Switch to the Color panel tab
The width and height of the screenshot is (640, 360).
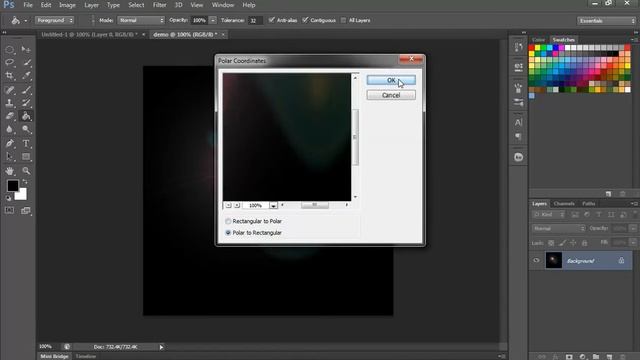538,40
